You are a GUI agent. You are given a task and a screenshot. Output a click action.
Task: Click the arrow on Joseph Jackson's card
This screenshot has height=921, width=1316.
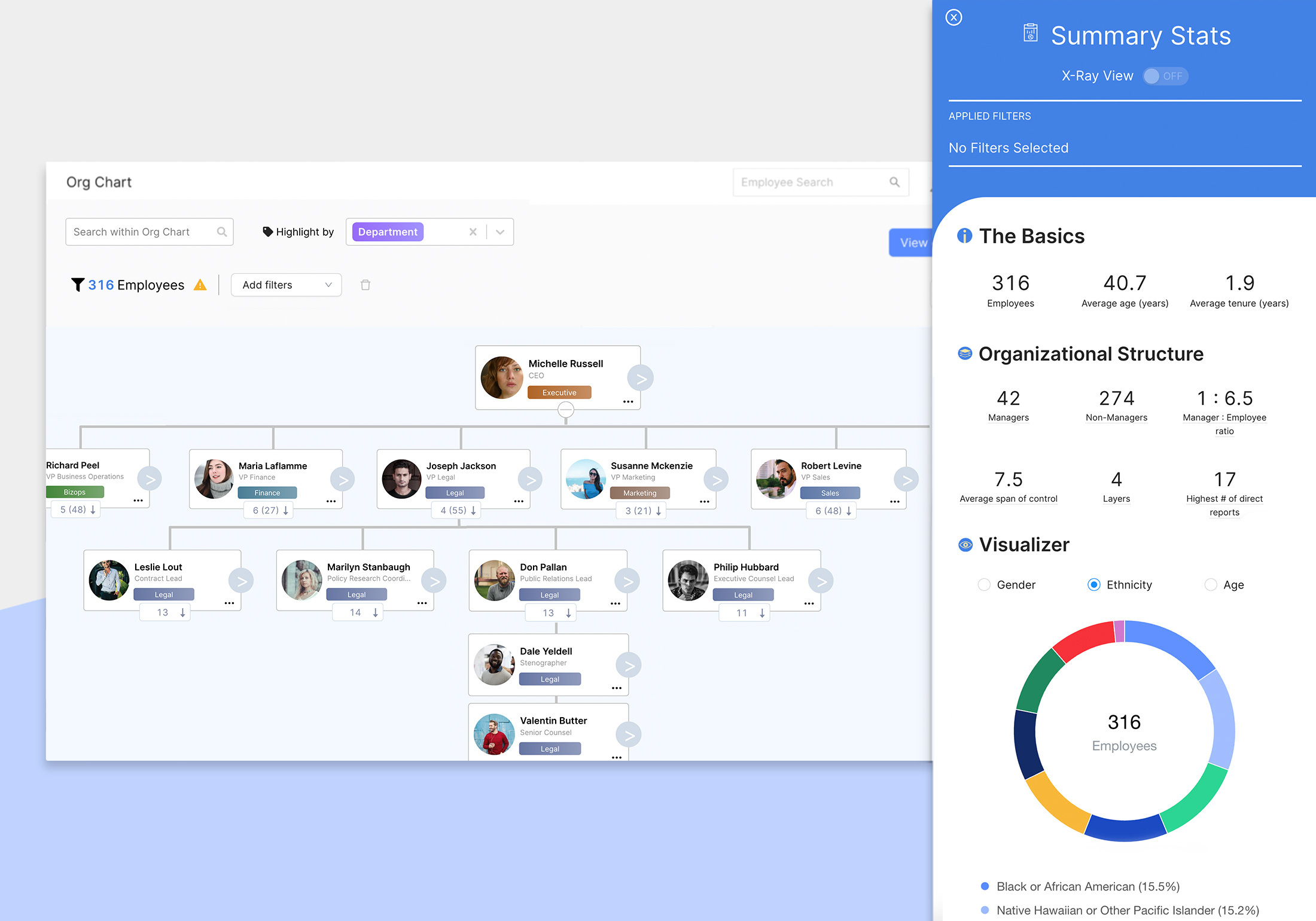point(530,480)
